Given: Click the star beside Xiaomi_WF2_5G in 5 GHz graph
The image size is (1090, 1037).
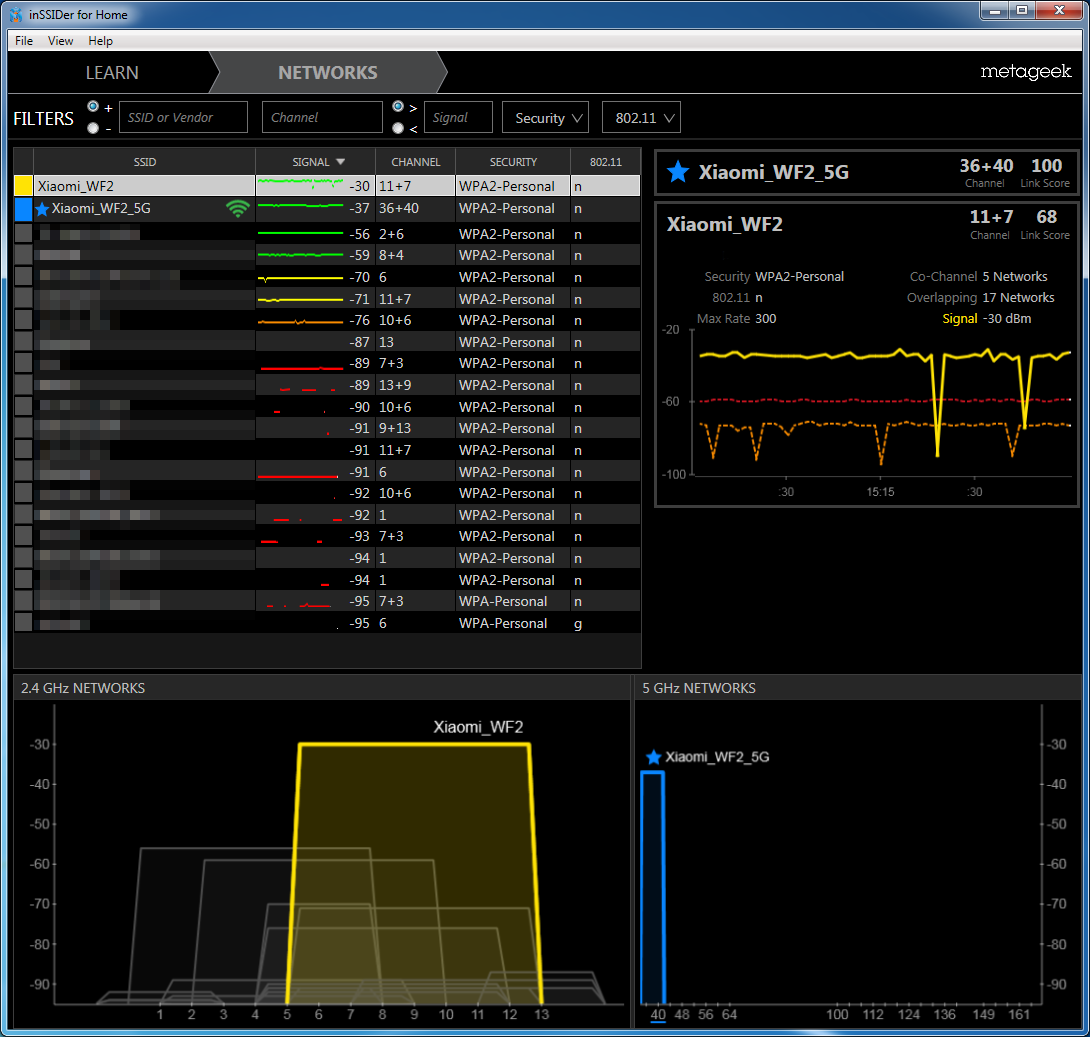Looking at the screenshot, I should click(x=653, y=757).
